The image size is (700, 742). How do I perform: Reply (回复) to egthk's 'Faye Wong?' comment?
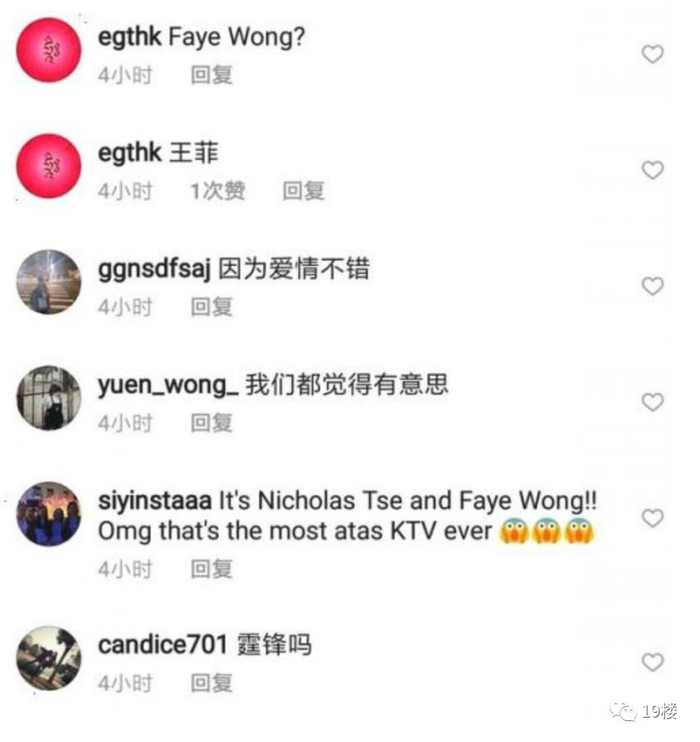click(x=212, y=75)
